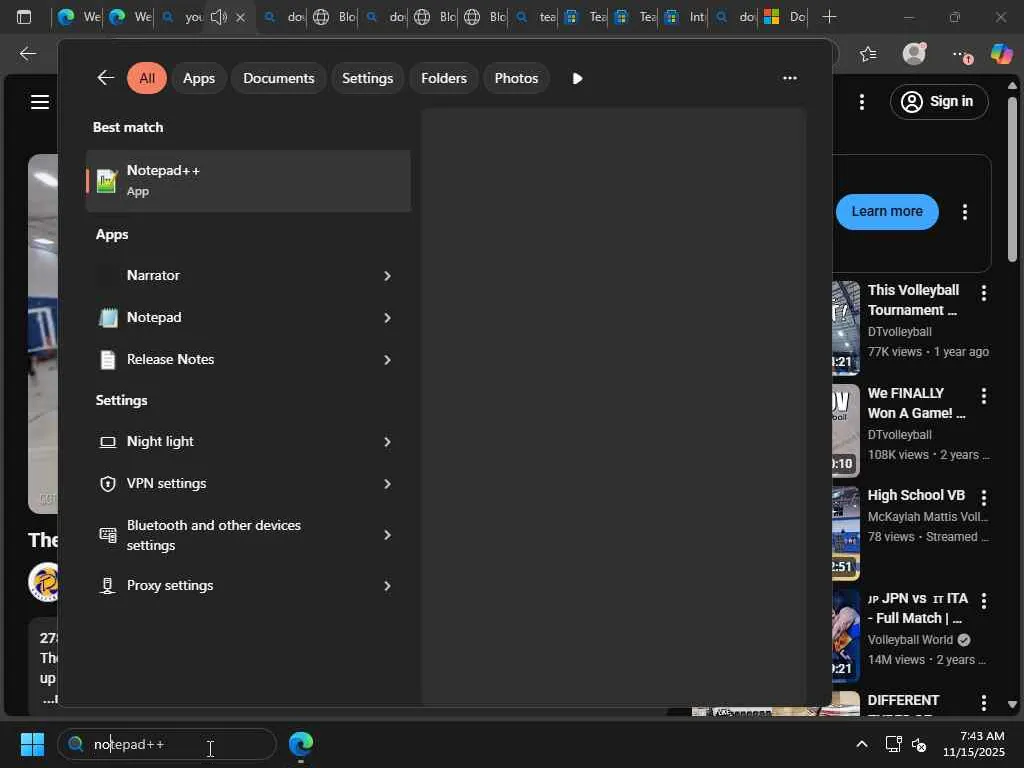The width and height of the screenshot is (1024, 768).
Task: Open options for JPN vs ITA video
Action: coord(984,601)
